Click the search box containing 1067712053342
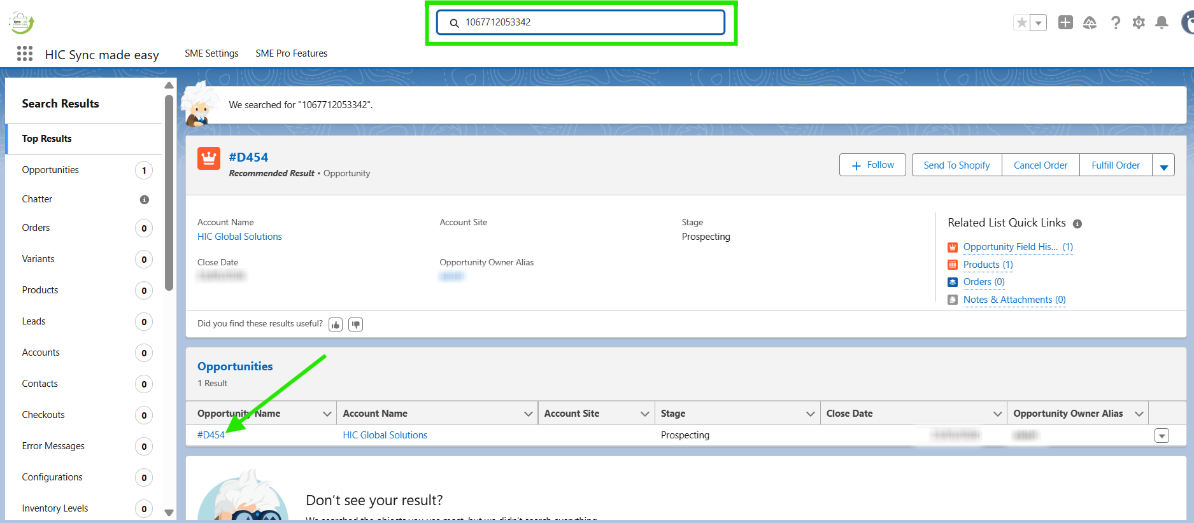This screenshot has height=523, width=1194. click(x=580, y=23)
